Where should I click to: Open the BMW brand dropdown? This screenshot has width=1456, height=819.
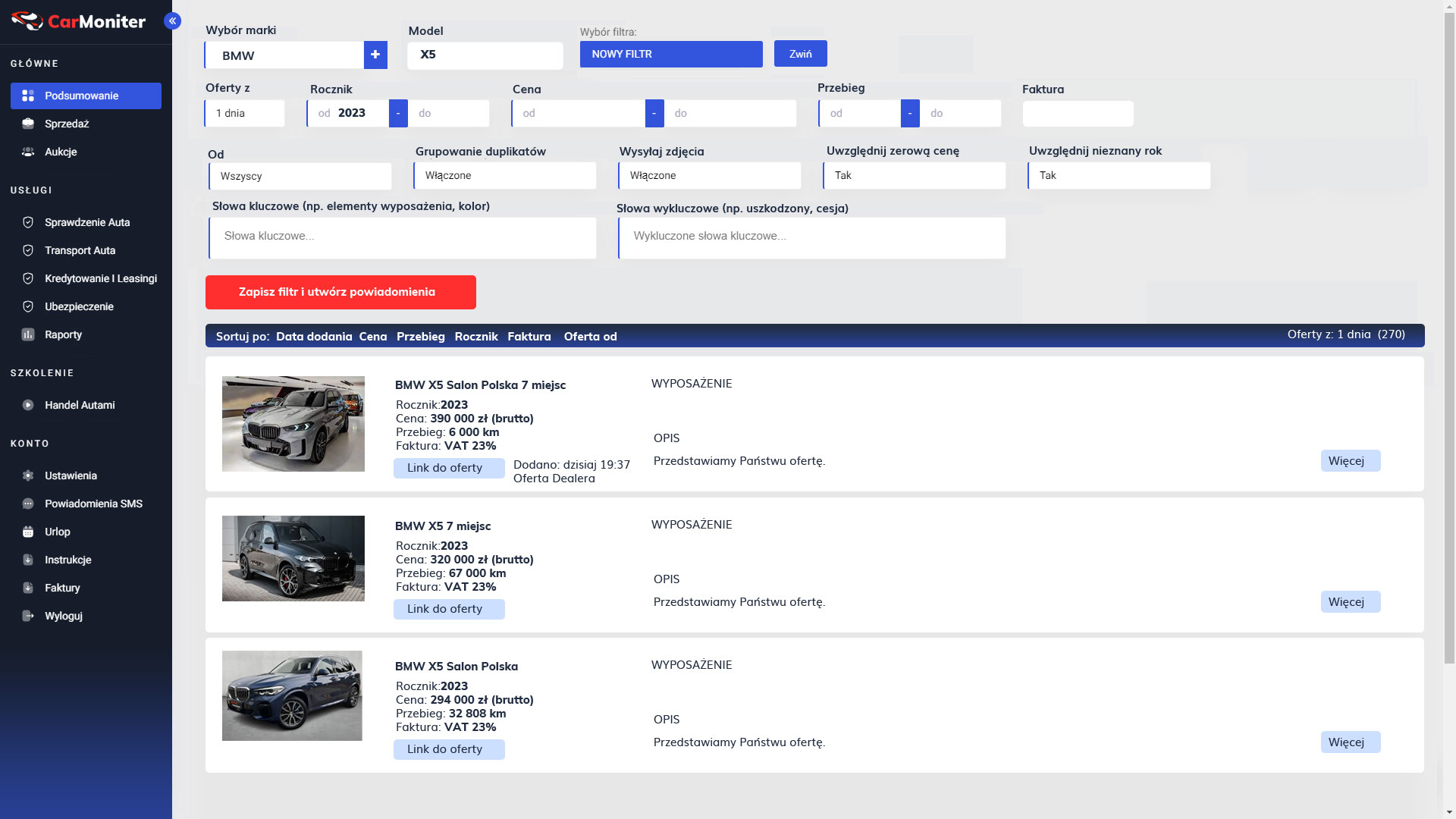[x=284, y=55]
